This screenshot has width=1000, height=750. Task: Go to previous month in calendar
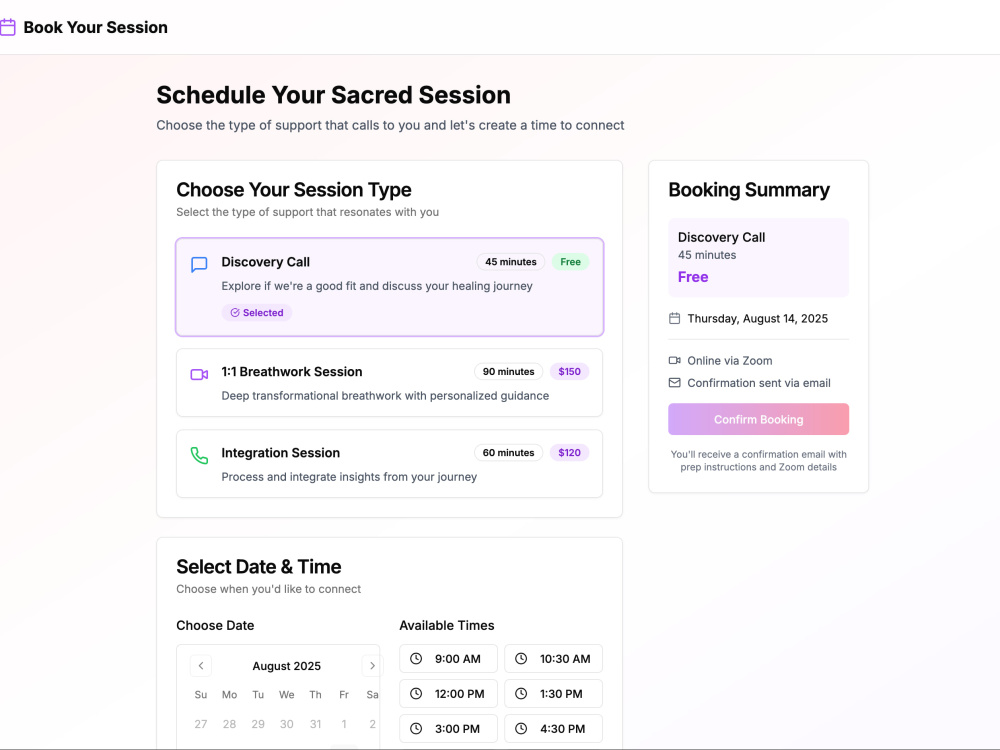pos(201,666)
